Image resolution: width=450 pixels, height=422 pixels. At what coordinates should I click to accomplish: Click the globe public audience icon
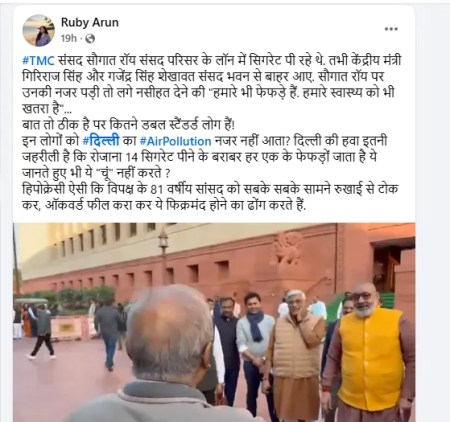[90, 39]
